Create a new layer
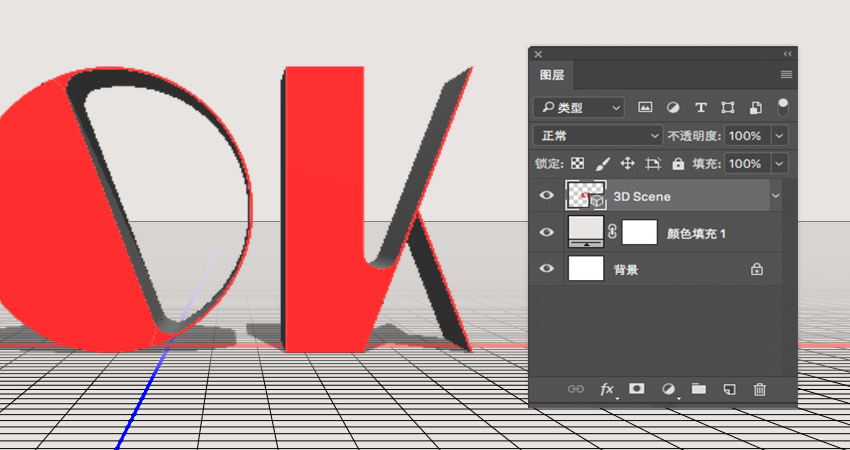 coord(729,389)
